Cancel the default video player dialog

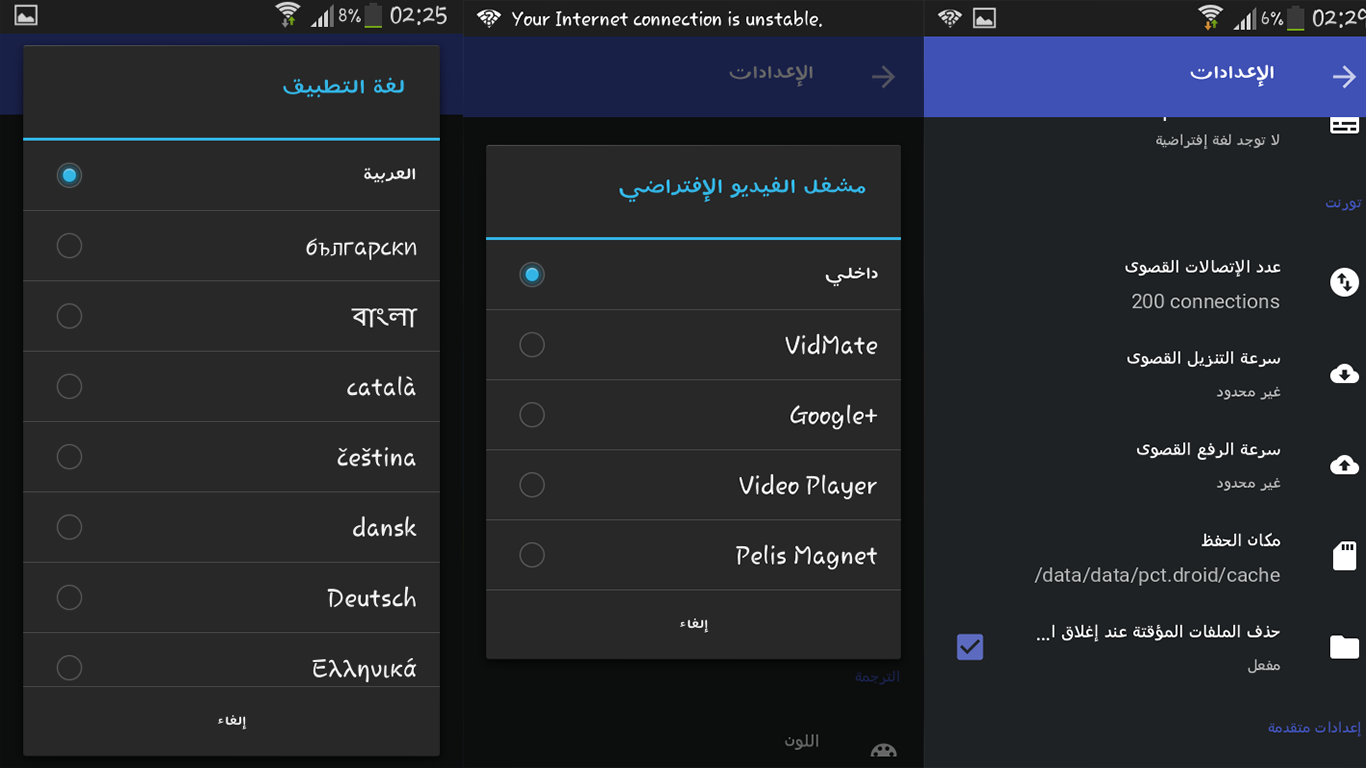694,624
